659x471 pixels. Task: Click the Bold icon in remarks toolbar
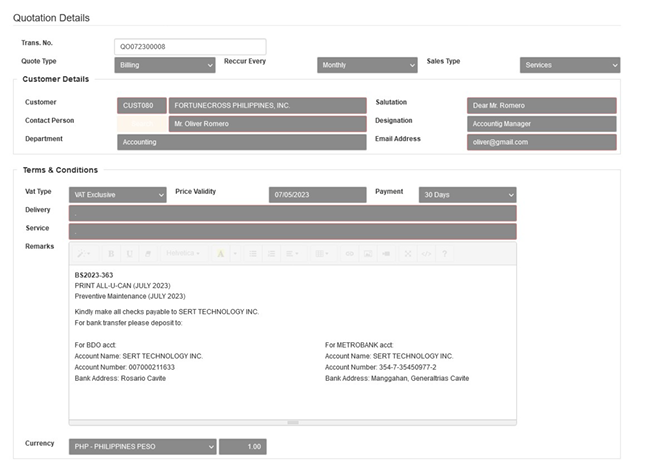click(112, 254)
